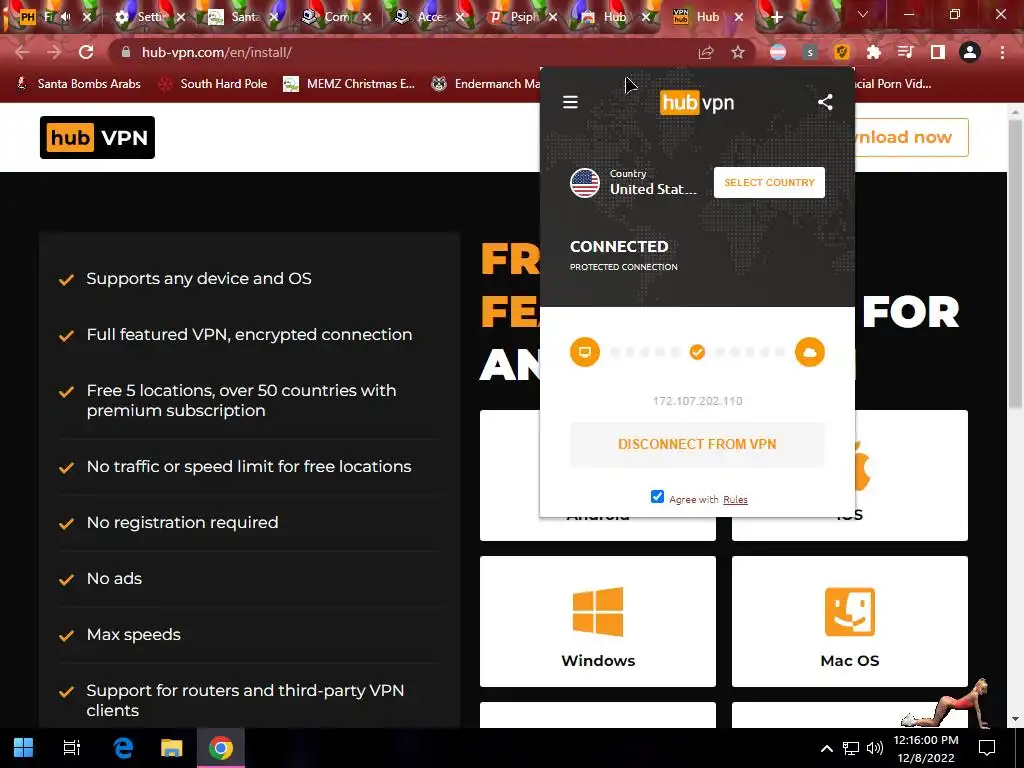
Task: Uncheck the Agree with Rules checkbox
Action: [657, 497]
